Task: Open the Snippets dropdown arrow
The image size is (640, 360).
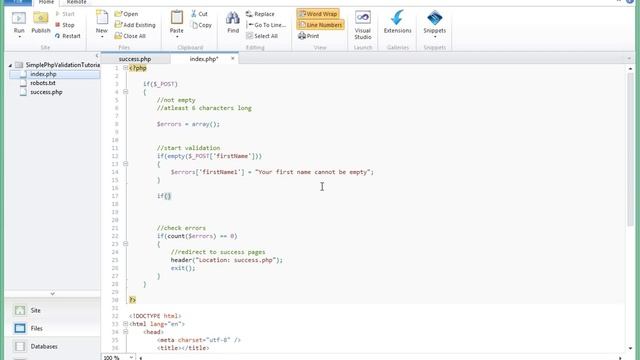Action: tap(435, 37)
